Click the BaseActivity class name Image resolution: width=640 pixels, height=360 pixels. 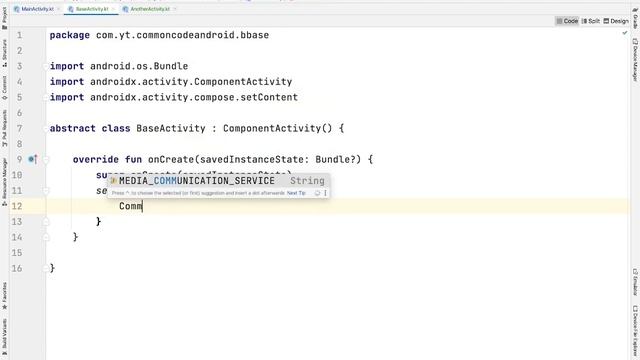171,128
